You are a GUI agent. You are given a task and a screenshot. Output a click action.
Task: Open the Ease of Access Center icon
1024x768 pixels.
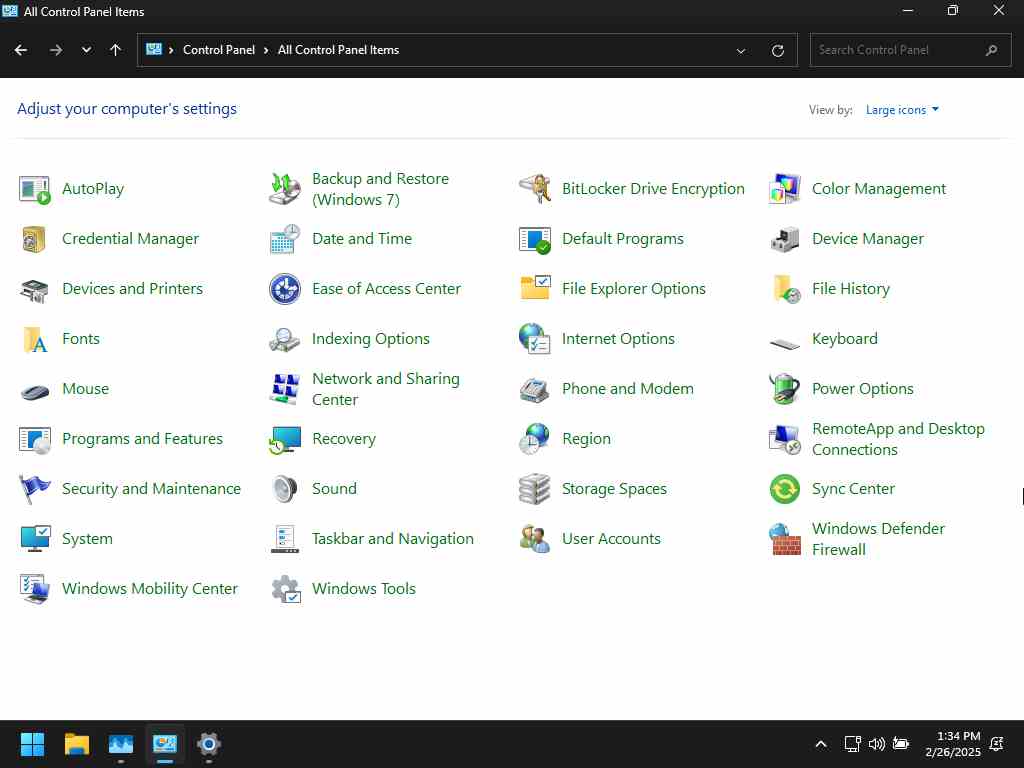[285, 289]
